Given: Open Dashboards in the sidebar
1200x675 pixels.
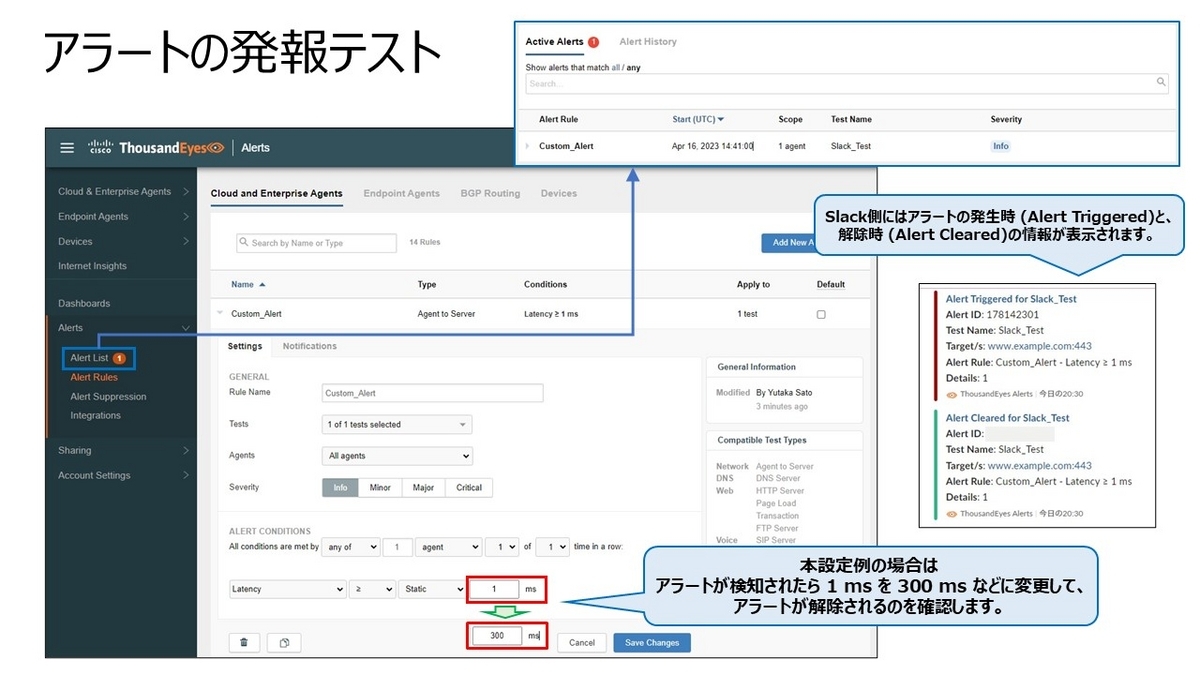Looking at the screenshot, I should click(84, 303).
